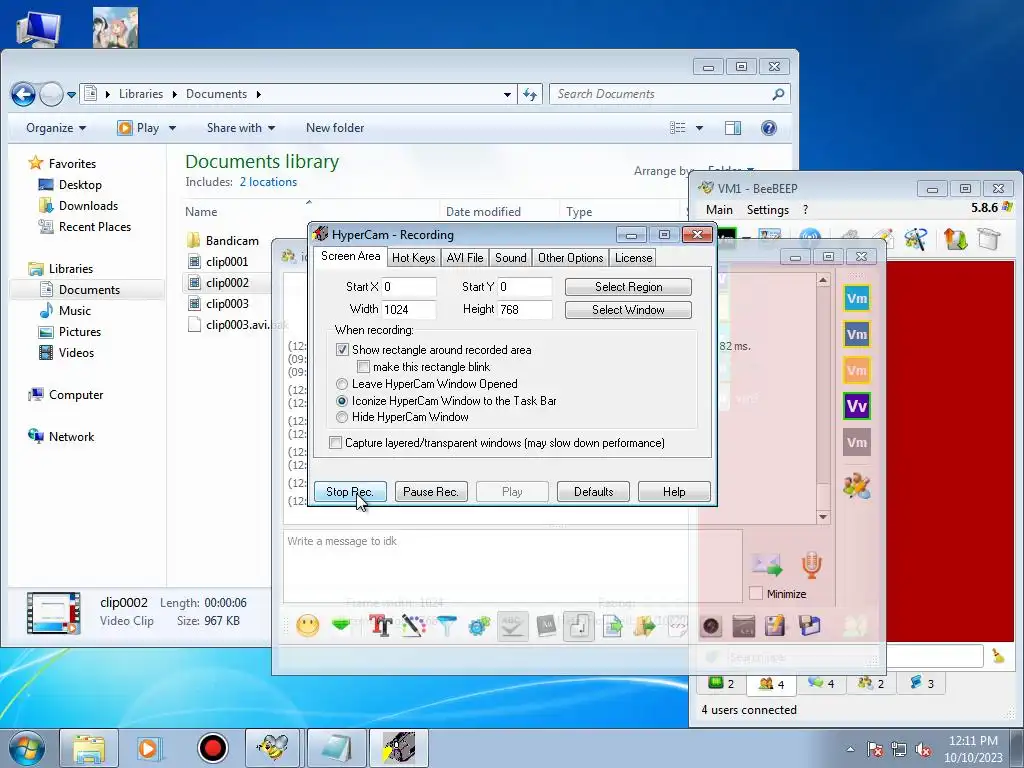The height and width of the screenshot is (768, 1024).
Task: Click the Start X input field
Action: 409,287
